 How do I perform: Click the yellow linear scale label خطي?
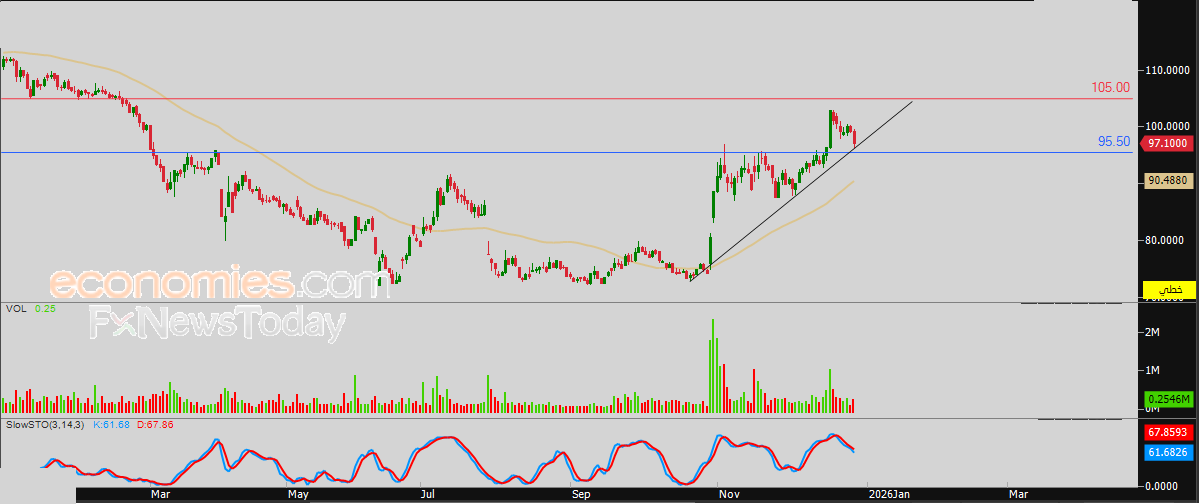[1169, 290]
